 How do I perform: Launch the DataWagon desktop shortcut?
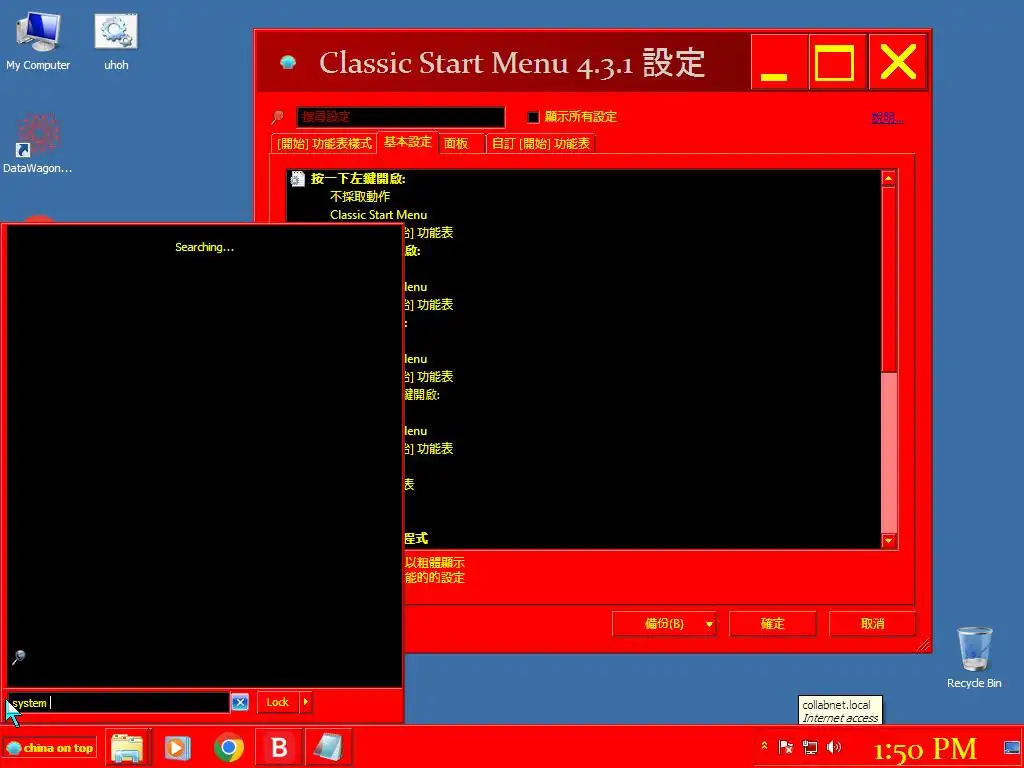point(38,143)
